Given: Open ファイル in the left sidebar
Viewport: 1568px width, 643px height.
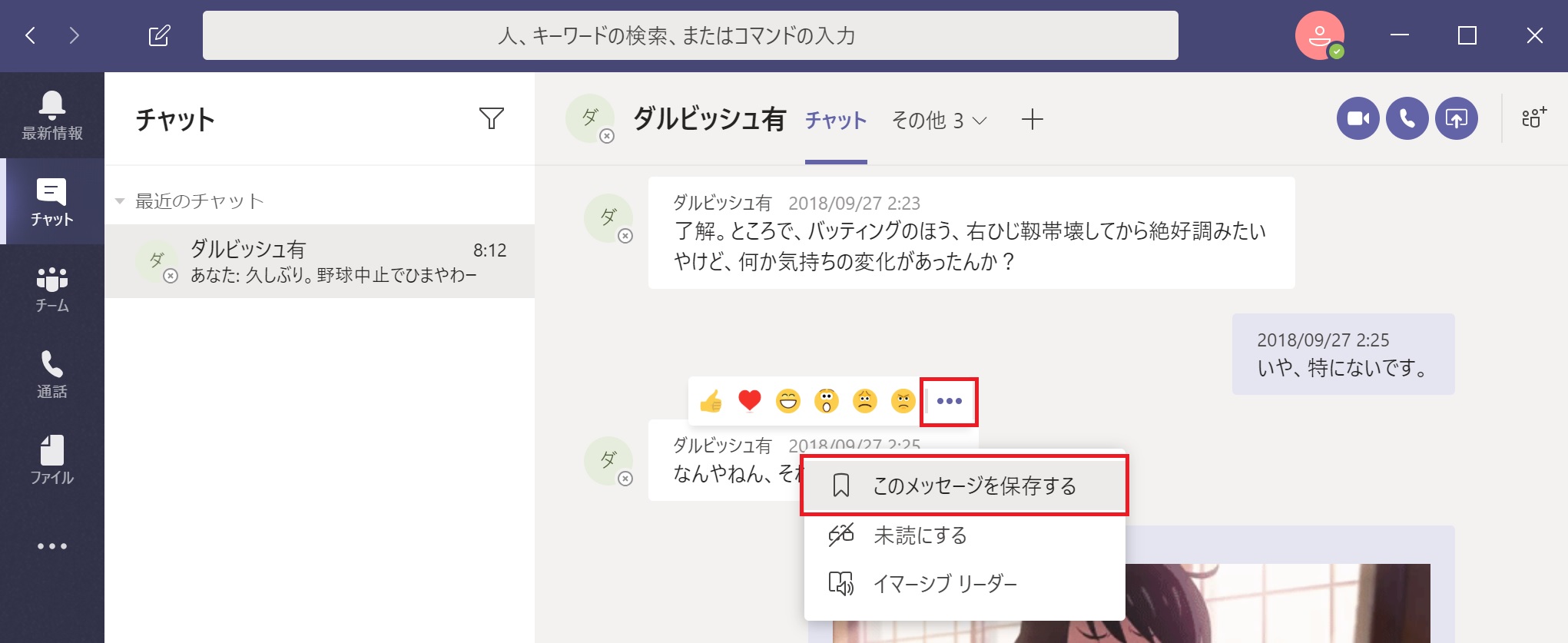Looking at the screenshot, I should click(x=52, y=460).
